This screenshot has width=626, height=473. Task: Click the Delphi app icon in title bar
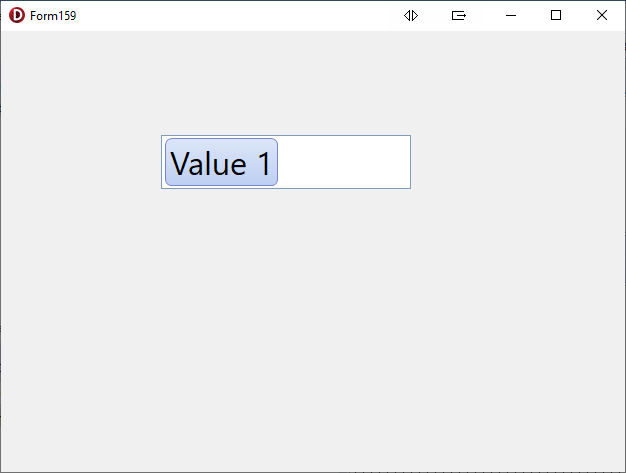17,15
